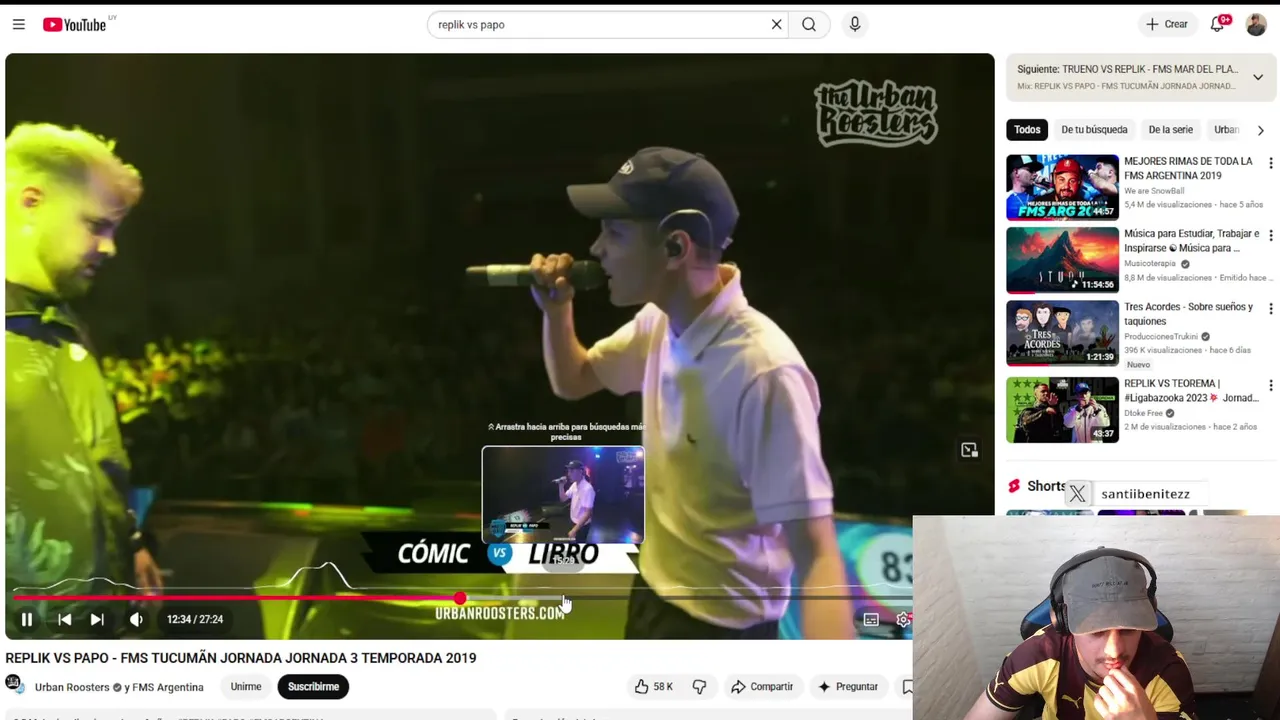Join the channel with Unirme
The image size is (1280, 720).
point(246,687)
